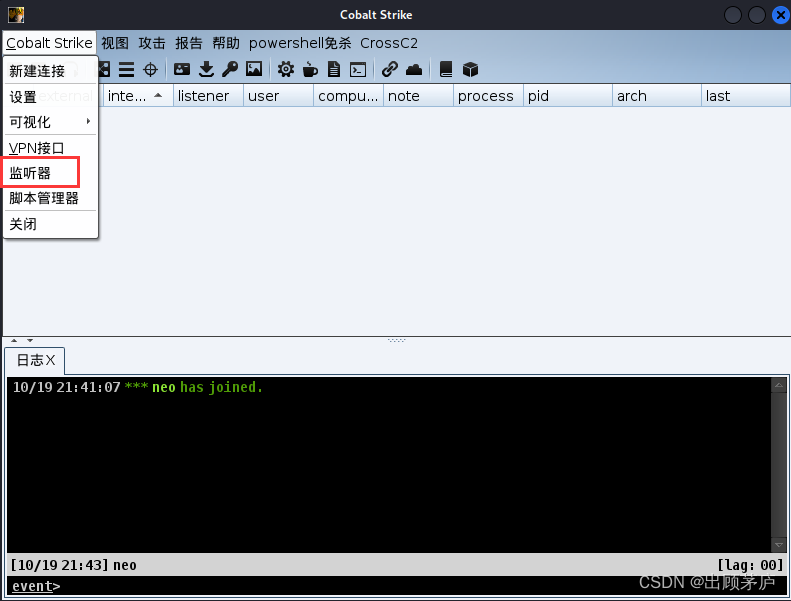
Task: Click log scrollbar up arrow
Action: [x=779, y=385]
